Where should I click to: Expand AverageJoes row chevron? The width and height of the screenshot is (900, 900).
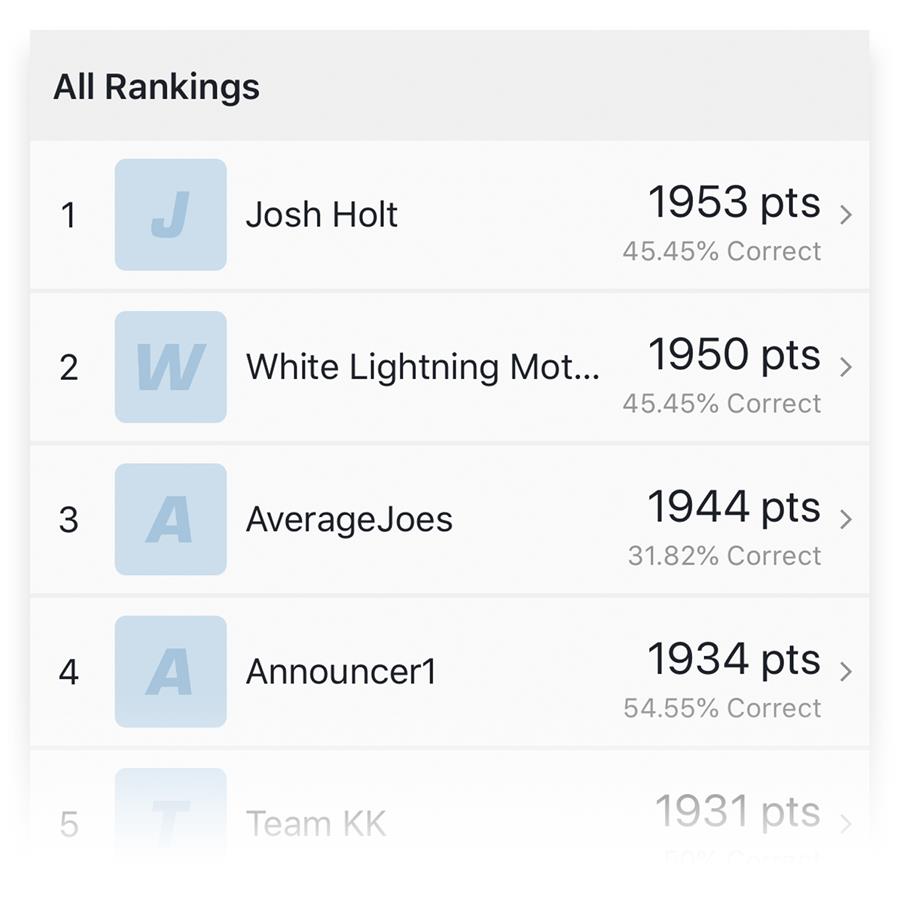tap(845, 519)
